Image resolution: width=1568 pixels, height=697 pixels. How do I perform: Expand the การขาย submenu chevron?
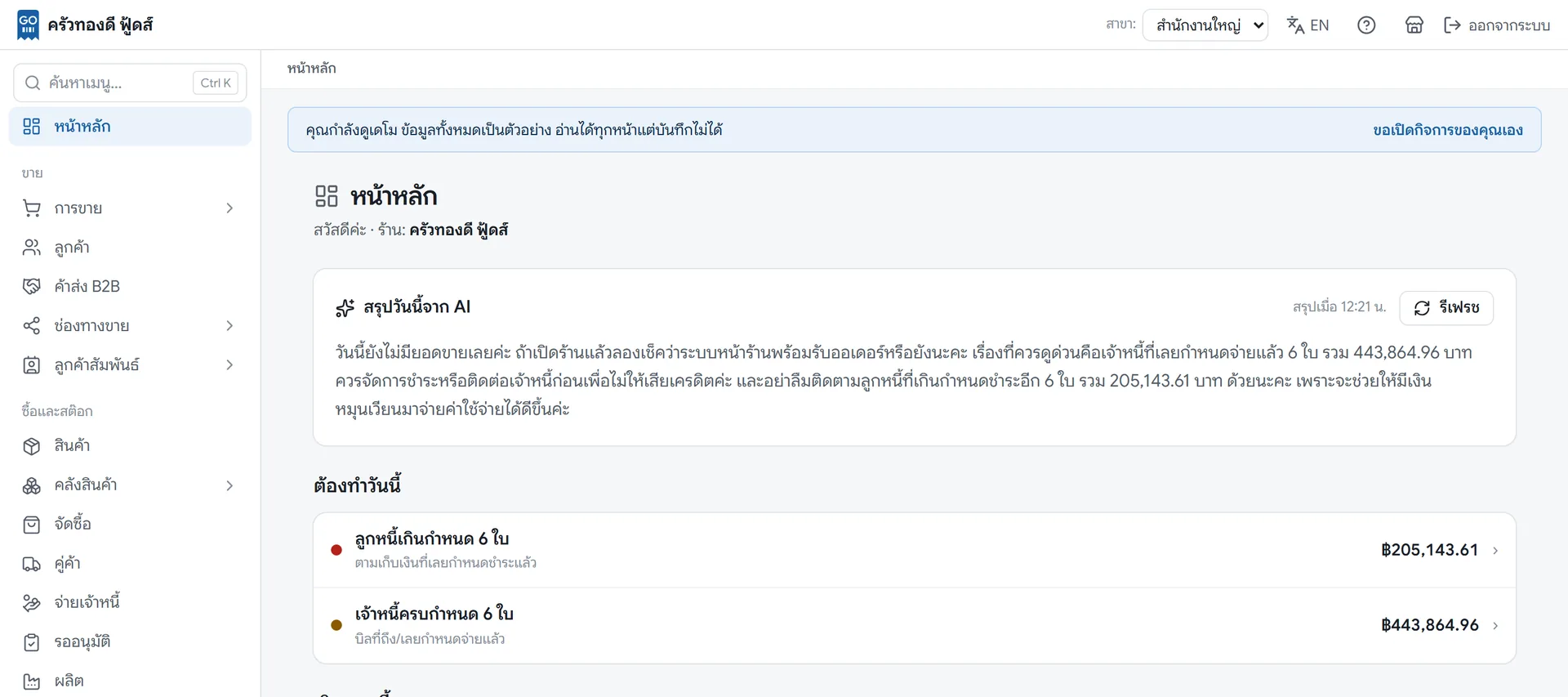point(229,208)
